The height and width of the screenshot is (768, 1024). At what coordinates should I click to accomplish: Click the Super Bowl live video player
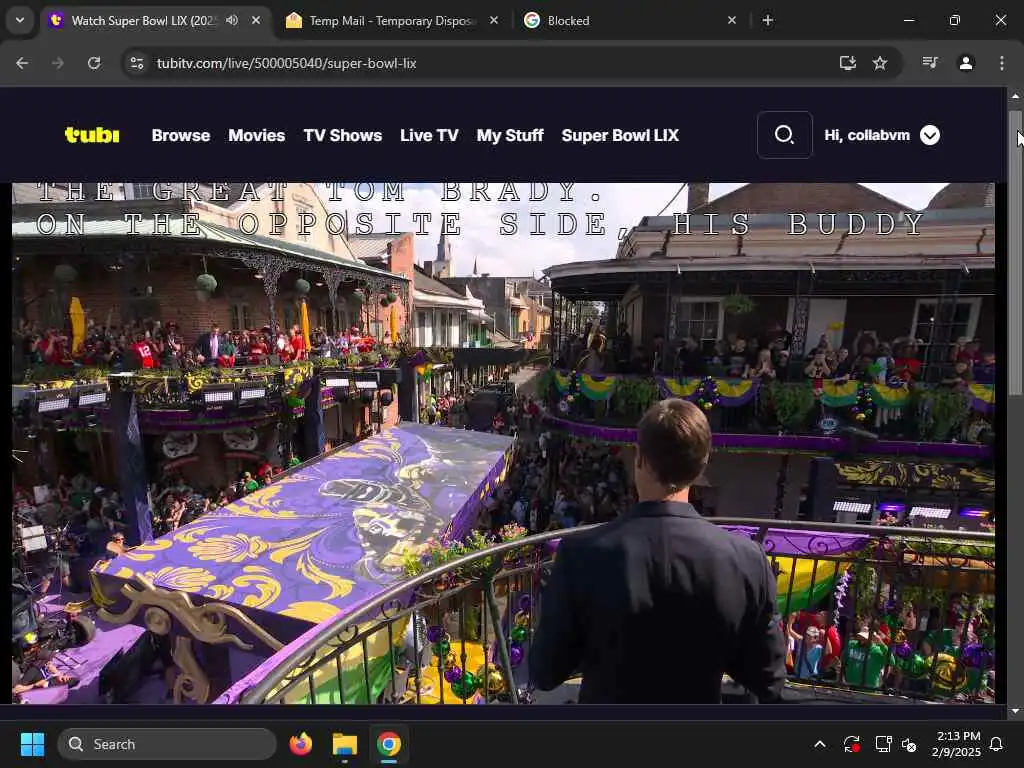click(504, 443)
